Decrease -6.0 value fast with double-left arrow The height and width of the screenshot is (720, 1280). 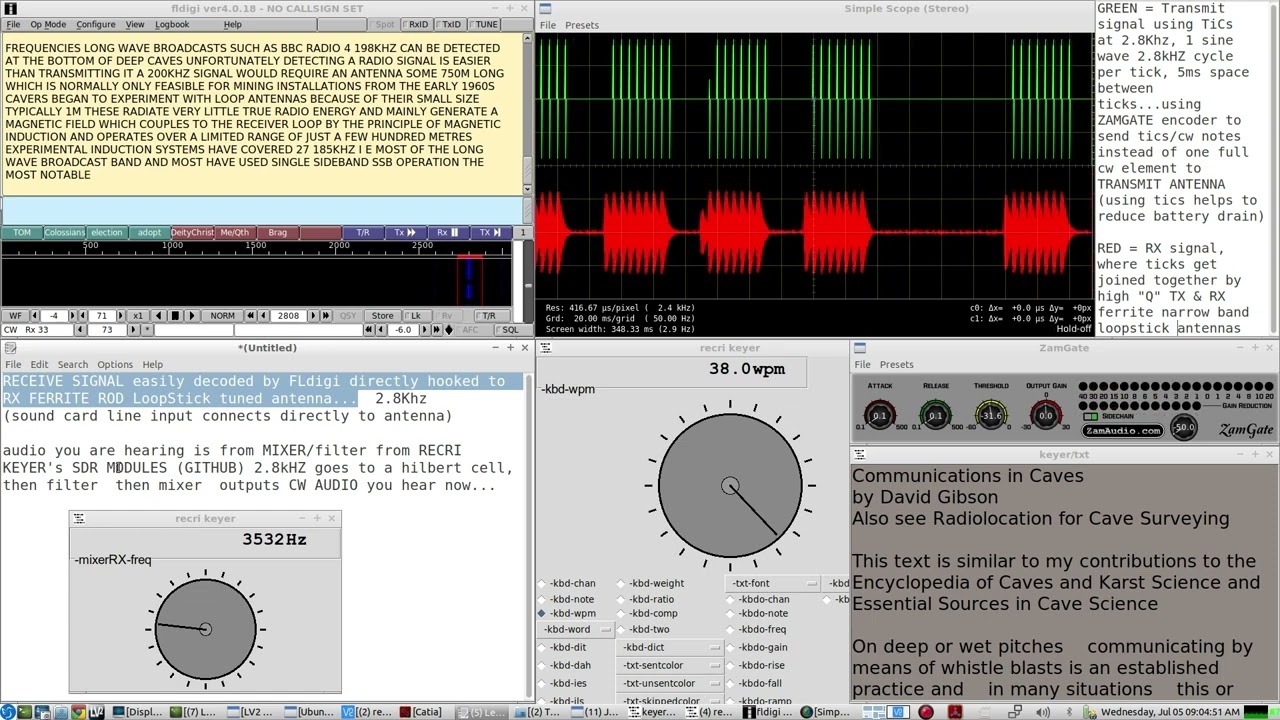tap(368, 330)
